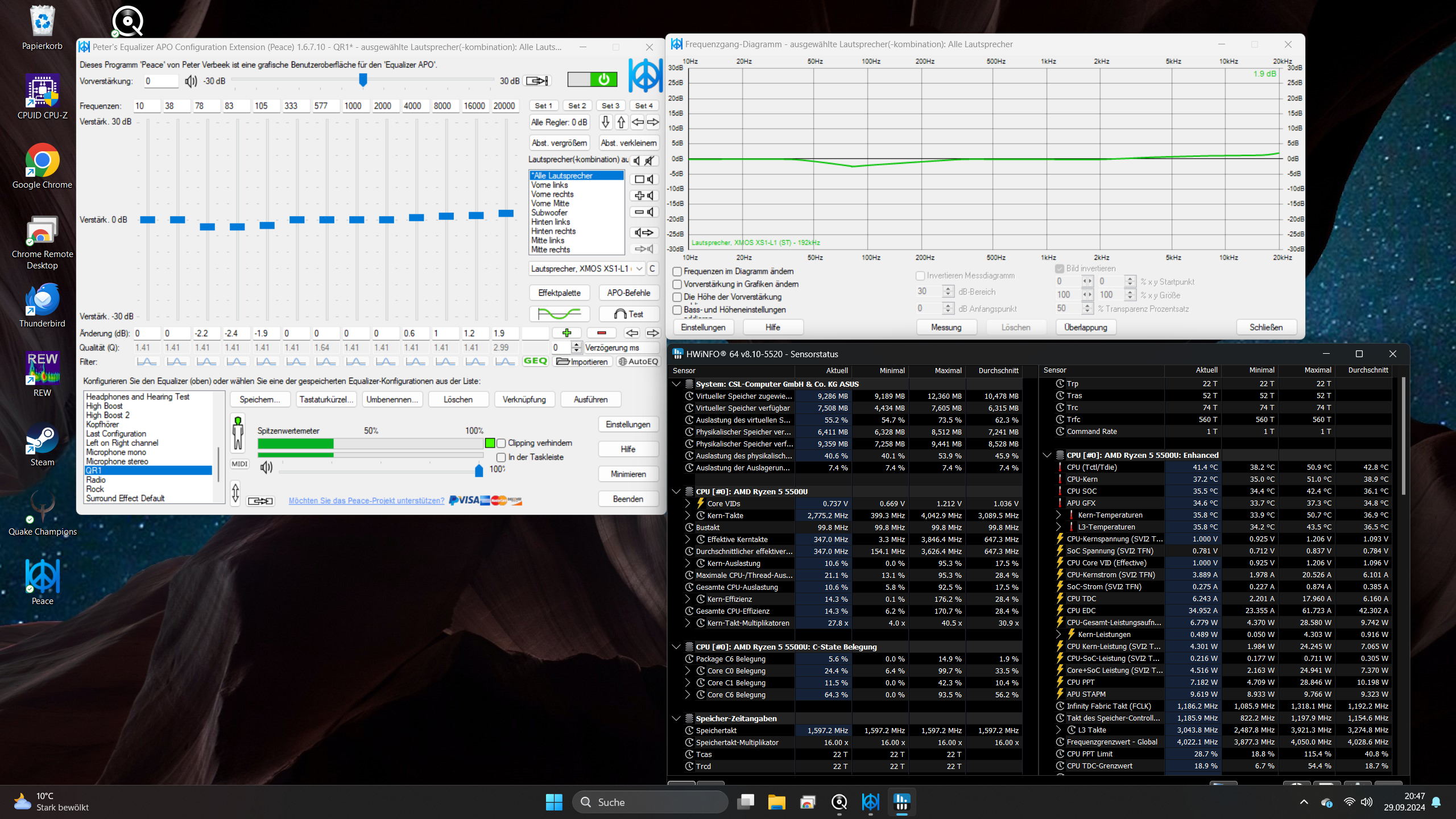Click the Effektpalette button

pos(559,293)
